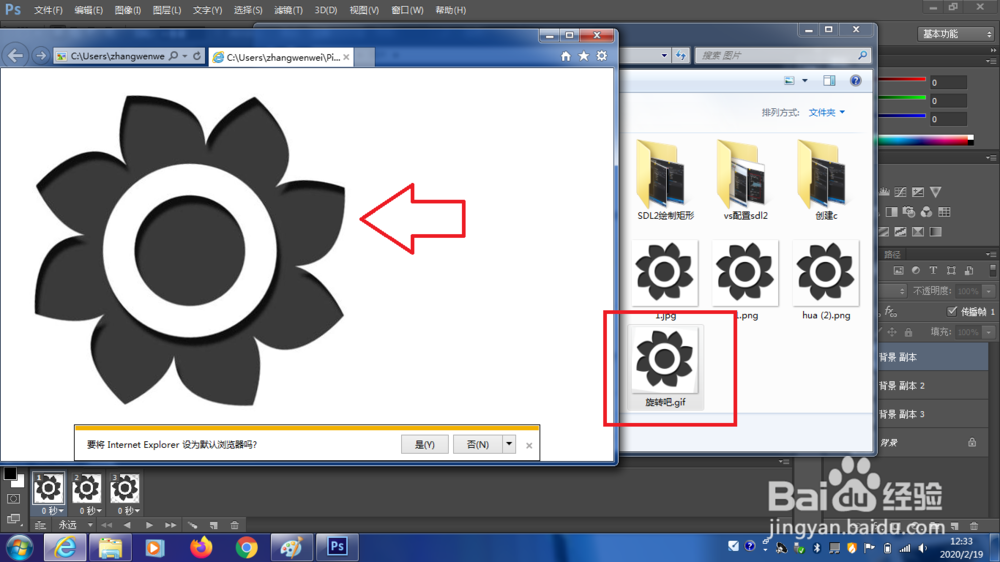Screen dimensions: 1000x562
Task: Click the IE home icon
Action: point(566,56)
